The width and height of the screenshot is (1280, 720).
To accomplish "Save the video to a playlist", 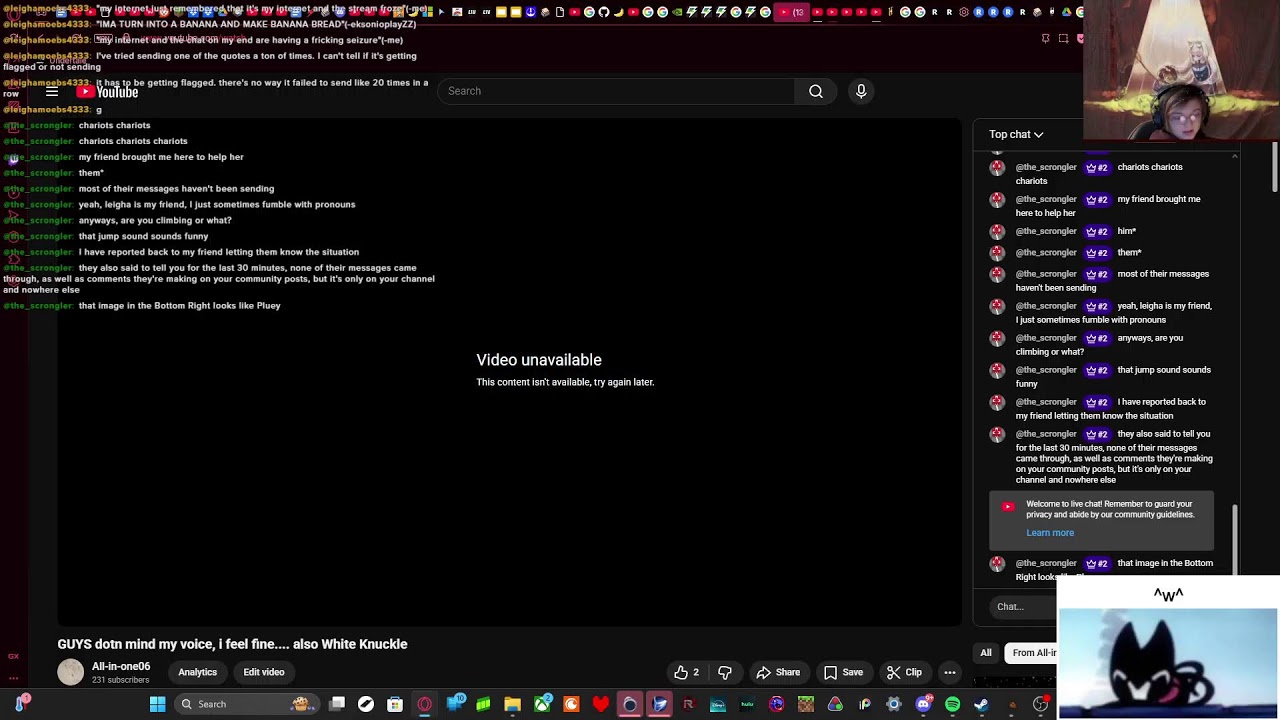I will [843, 672].
